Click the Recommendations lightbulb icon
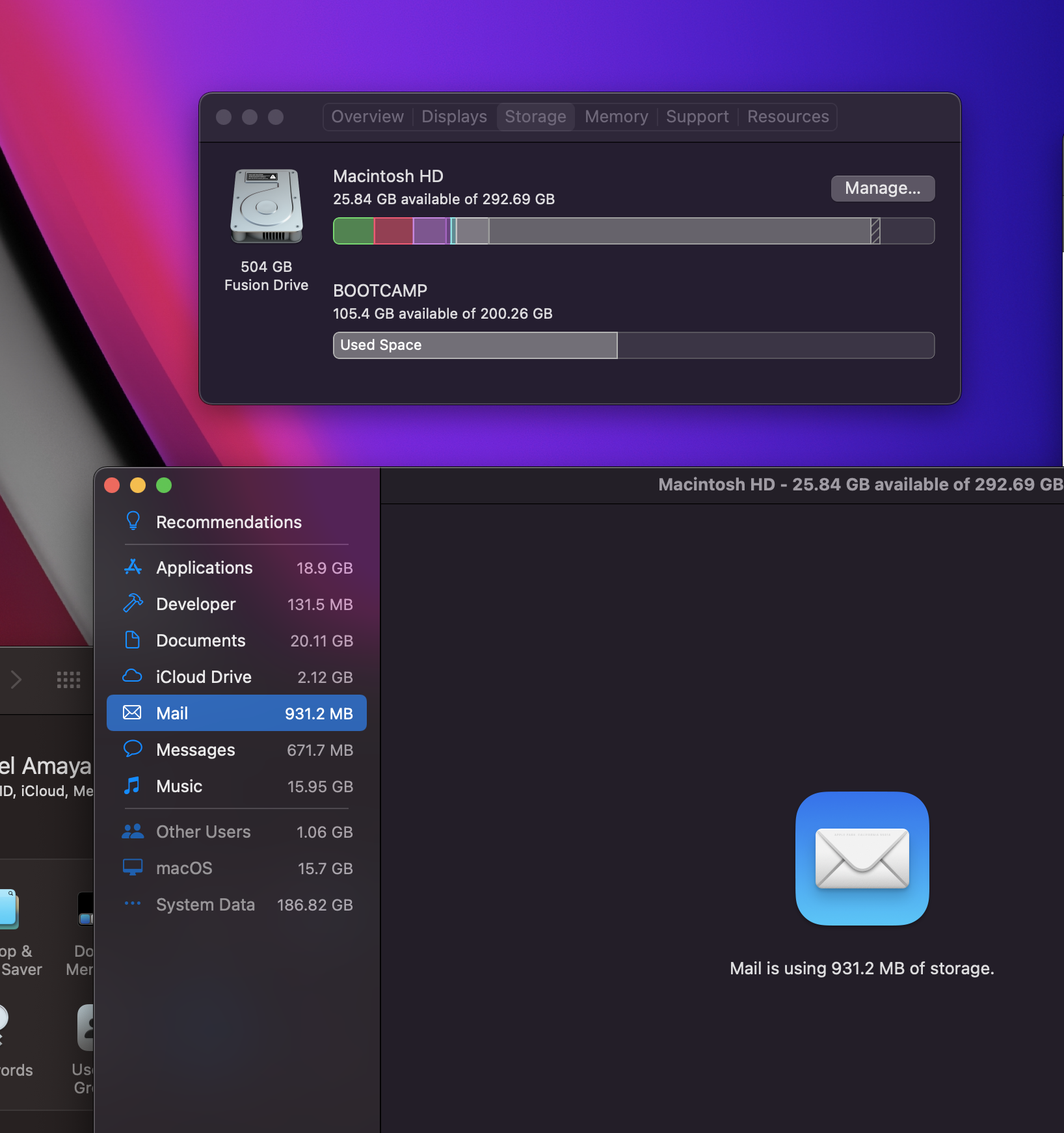 [133, 521]
